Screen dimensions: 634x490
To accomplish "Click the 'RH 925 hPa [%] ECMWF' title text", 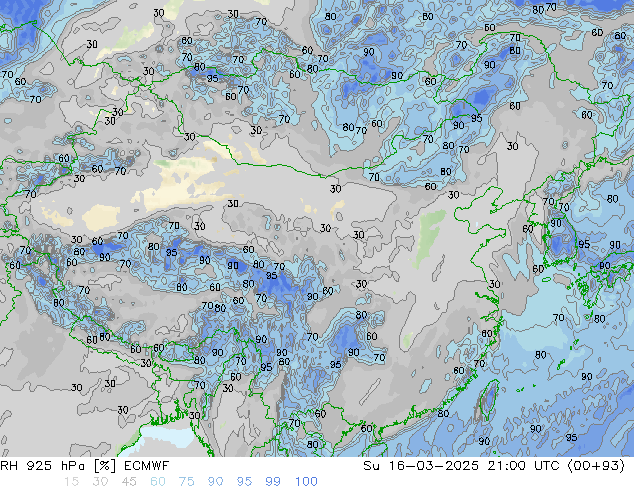I will [x=85, y=466].
